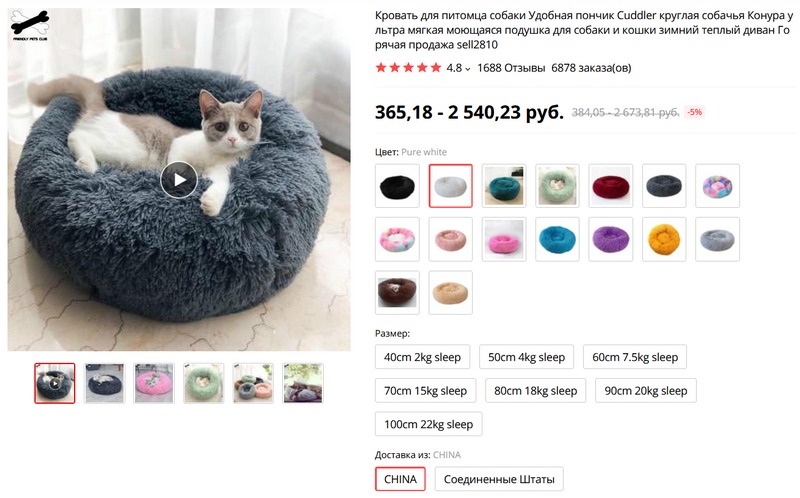Select the mint green bed color
Screen dimensions: 800x498
click(557, 186)
